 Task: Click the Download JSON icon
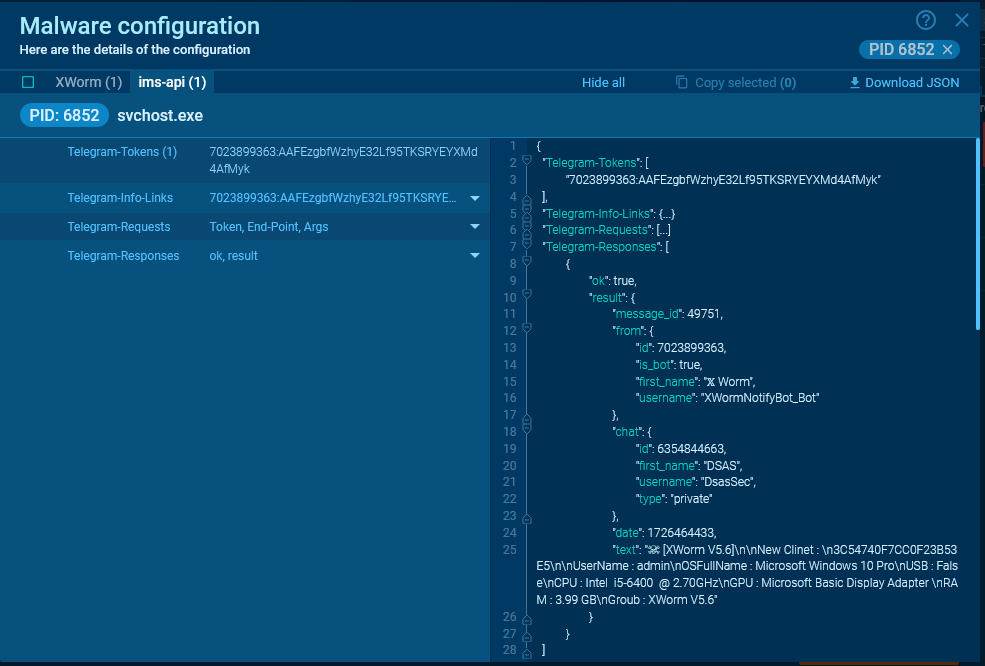click(x=855, y=83)
